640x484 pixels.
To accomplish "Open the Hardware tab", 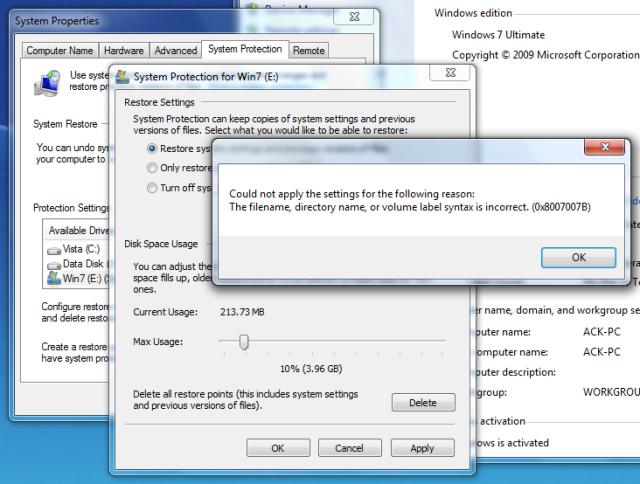I will point(124,51).
